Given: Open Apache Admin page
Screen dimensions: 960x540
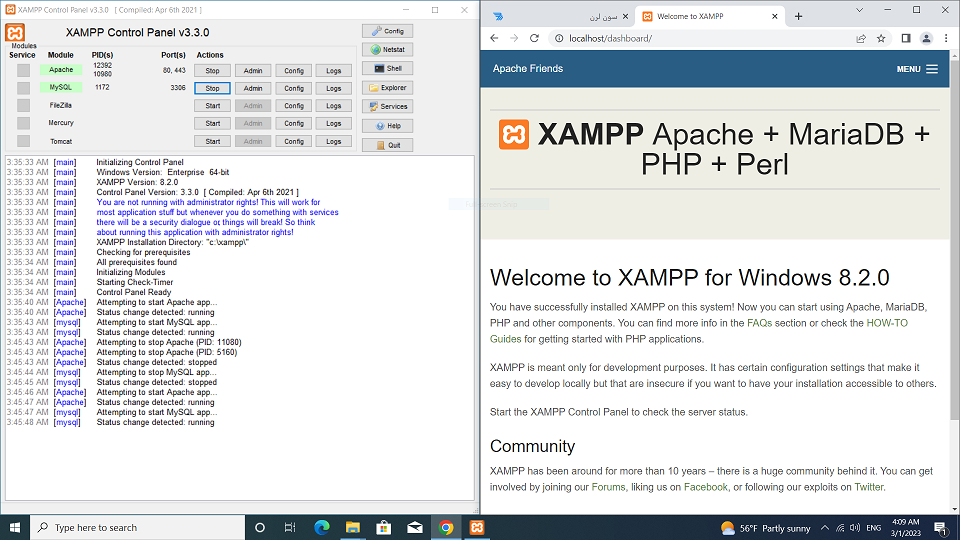Looking at the screenshot, I should (x=253, y=70).
